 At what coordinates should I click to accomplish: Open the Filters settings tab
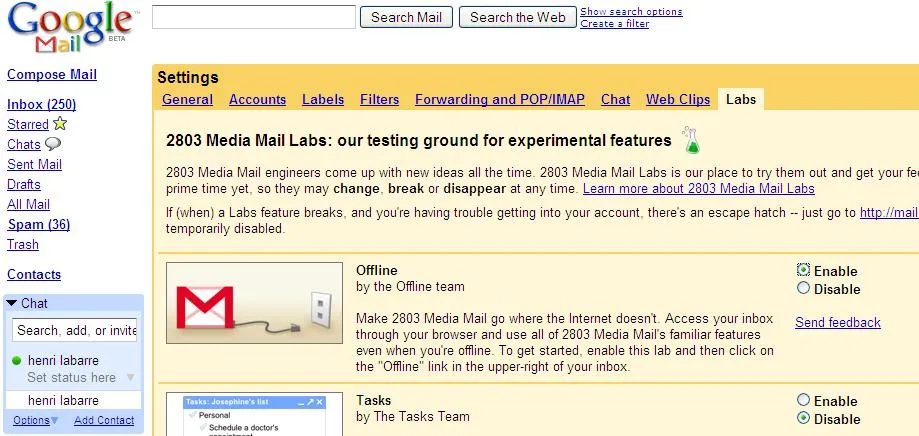point(379,99)
